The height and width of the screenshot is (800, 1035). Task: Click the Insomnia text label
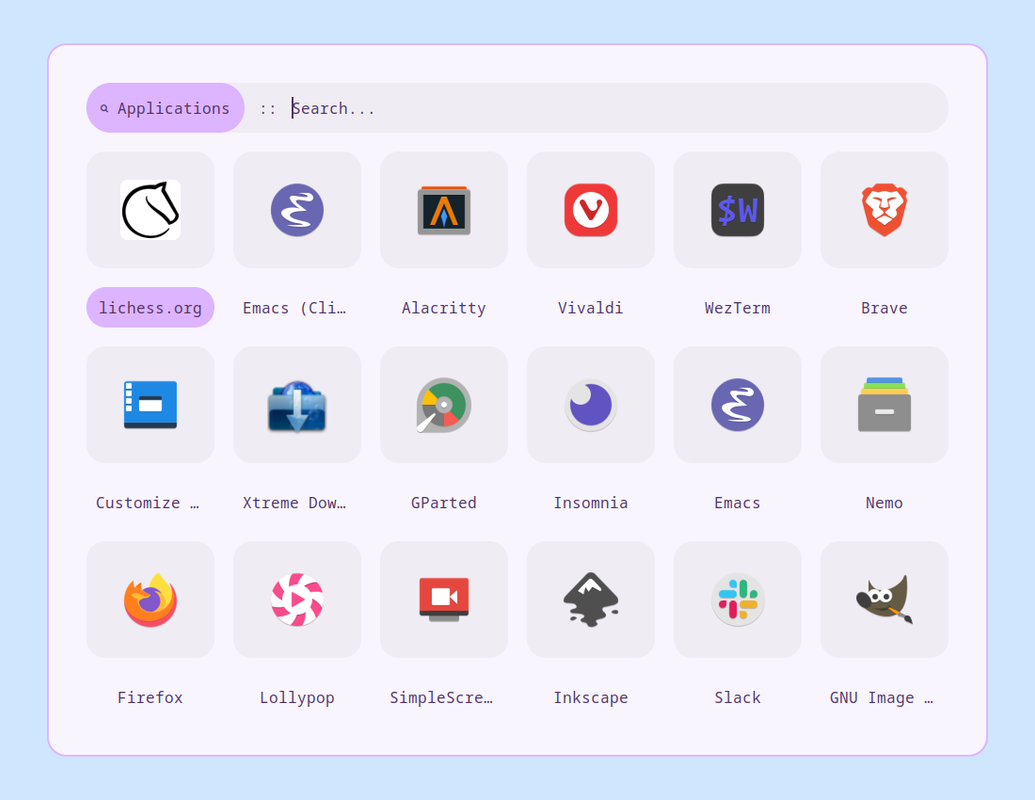pyautogui.click(x=591, y=503)
